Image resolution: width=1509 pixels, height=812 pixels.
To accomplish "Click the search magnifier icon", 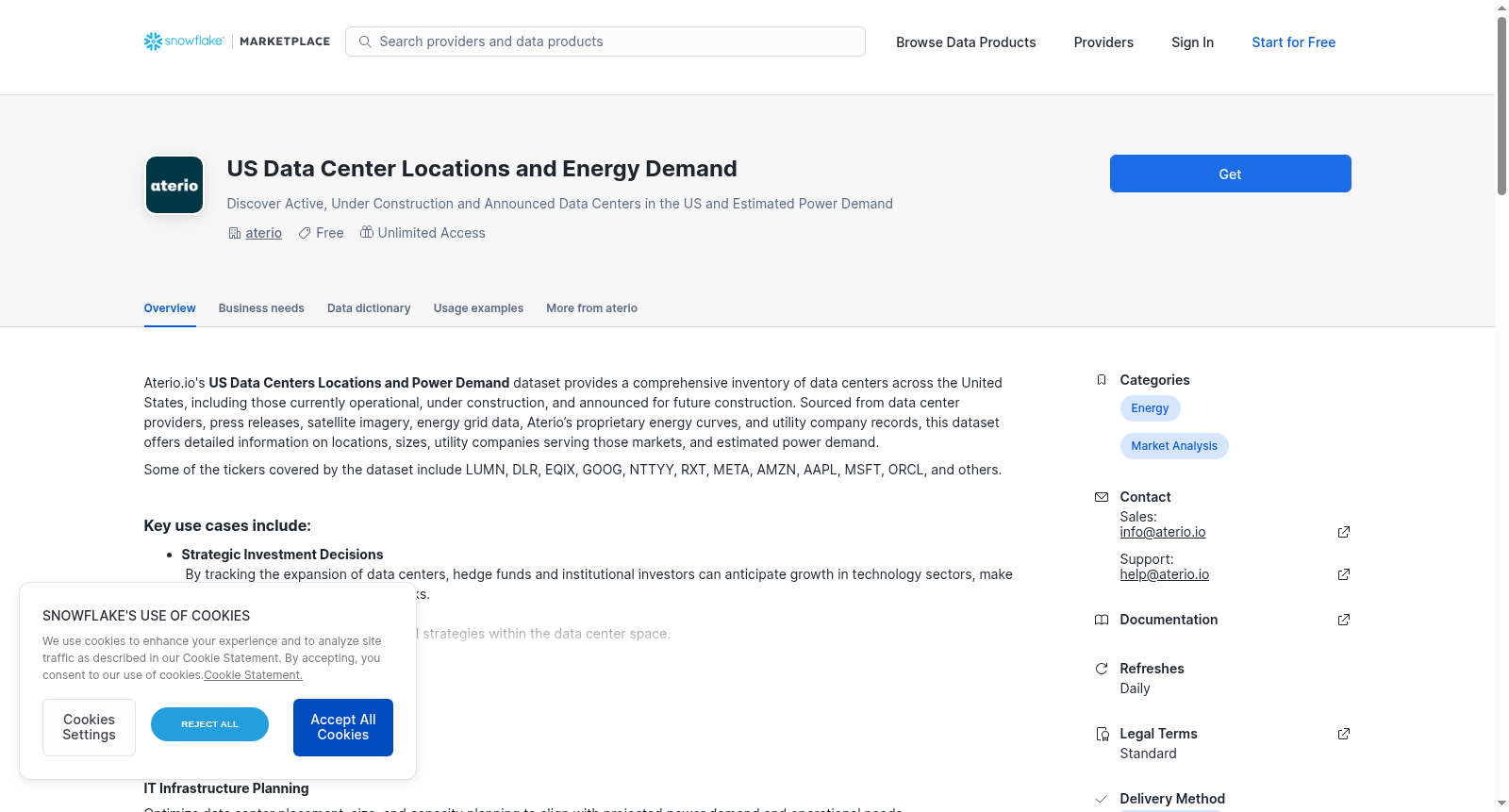I will coord(365,41).
